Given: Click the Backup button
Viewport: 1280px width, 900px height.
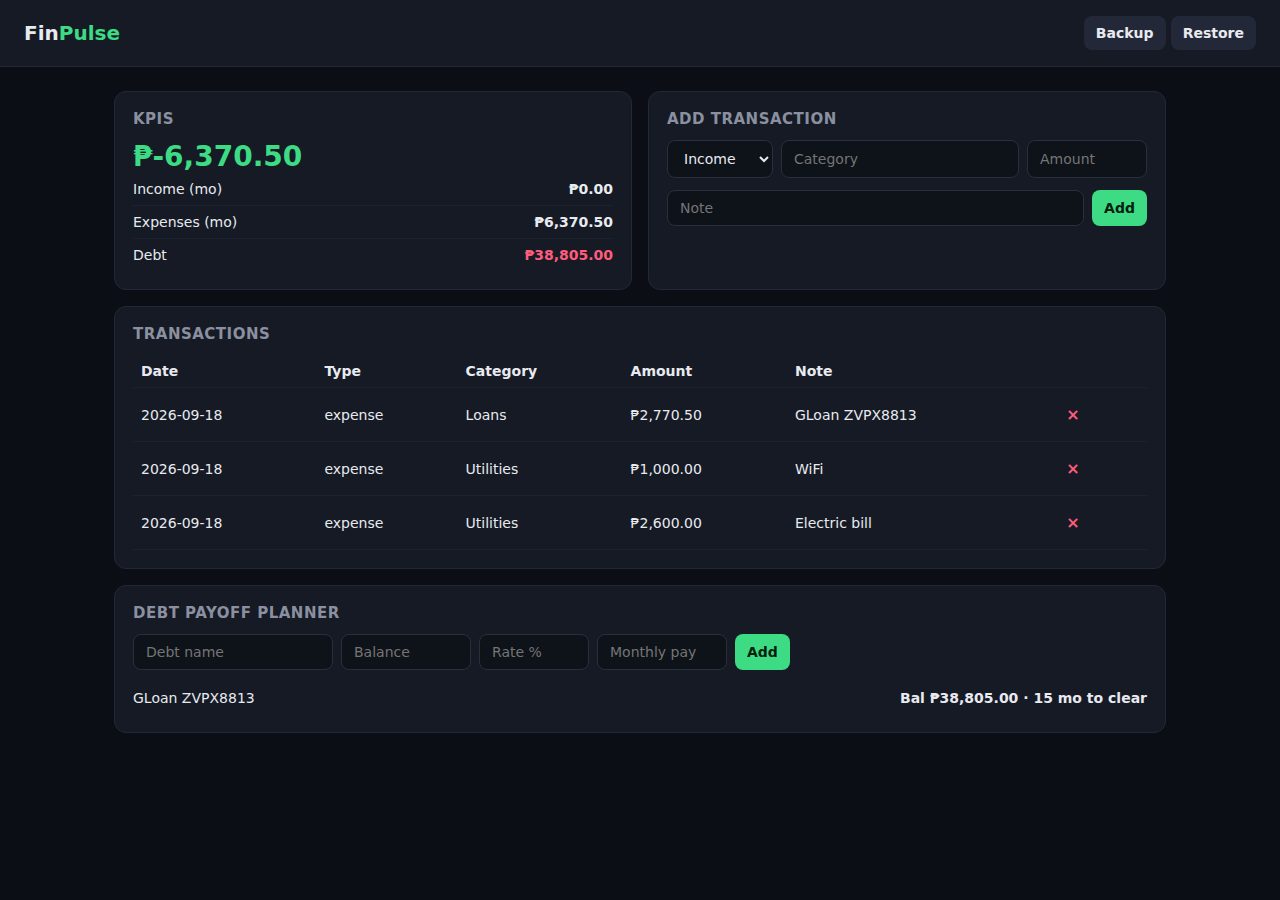Looking at the screenshot, I should click(1124, 33).
